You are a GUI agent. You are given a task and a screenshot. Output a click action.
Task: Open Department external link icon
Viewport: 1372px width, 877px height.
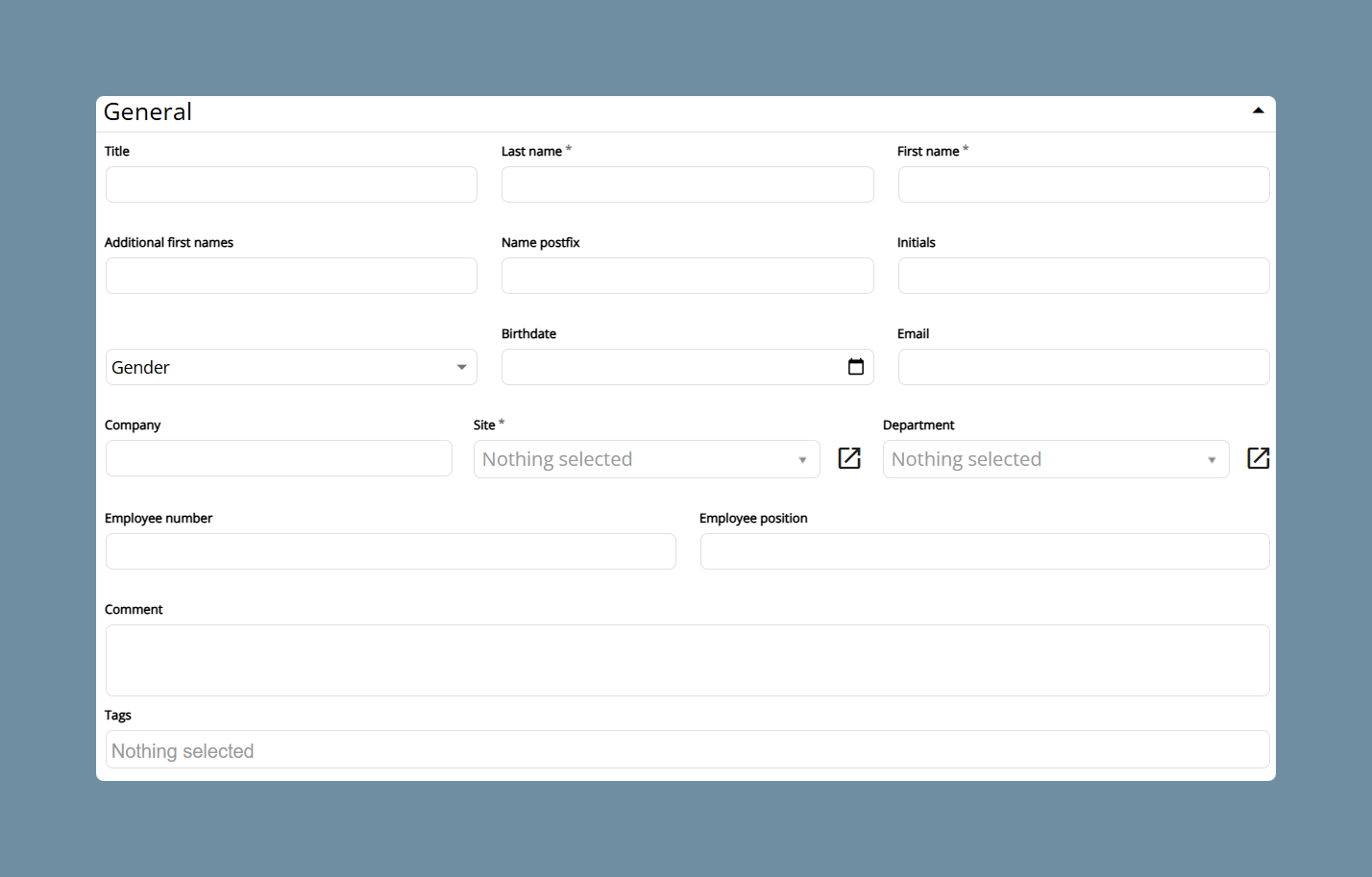[x=1259, y=458]
